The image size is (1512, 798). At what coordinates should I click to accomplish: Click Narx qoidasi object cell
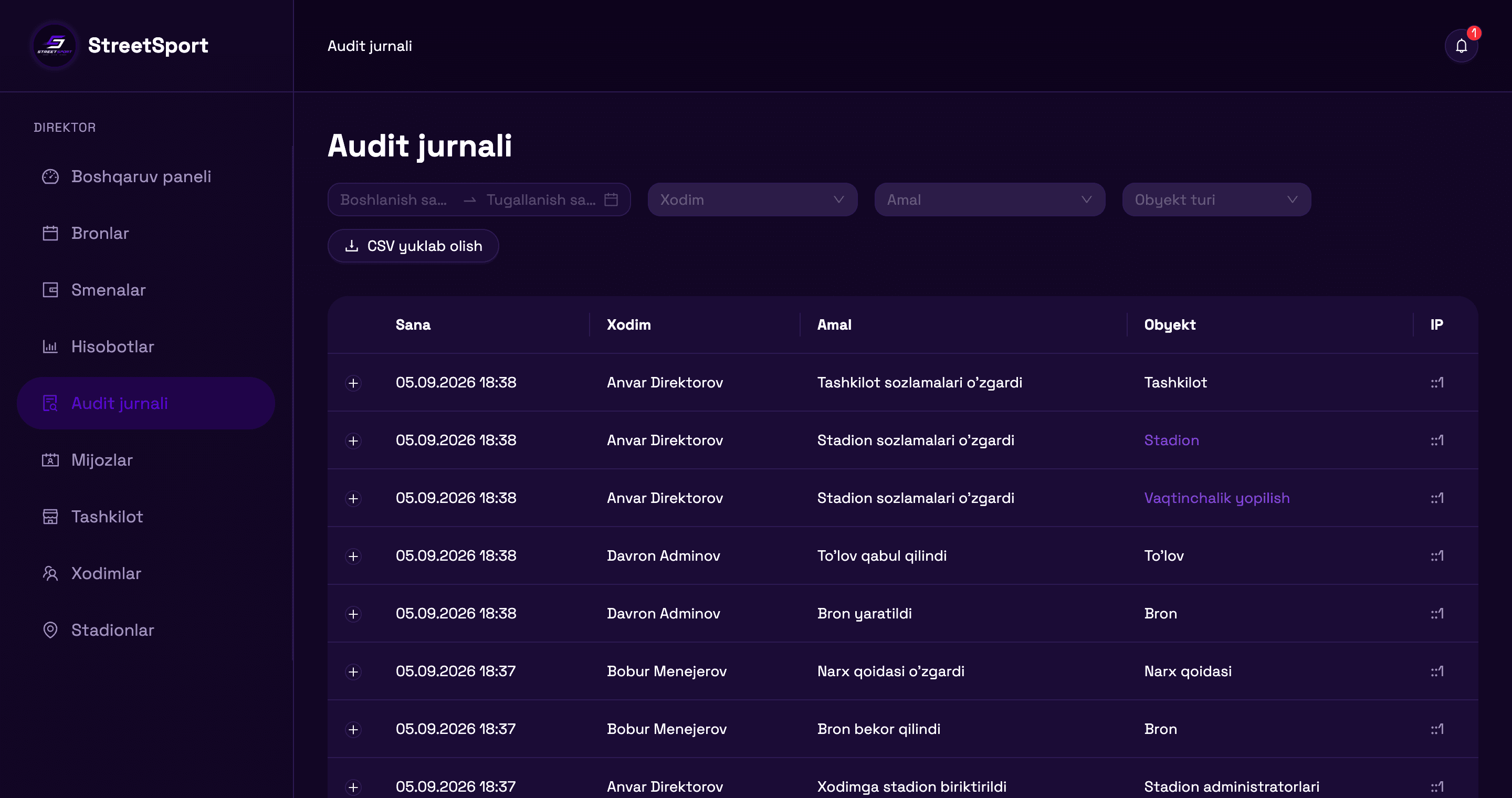(1188, 671)
